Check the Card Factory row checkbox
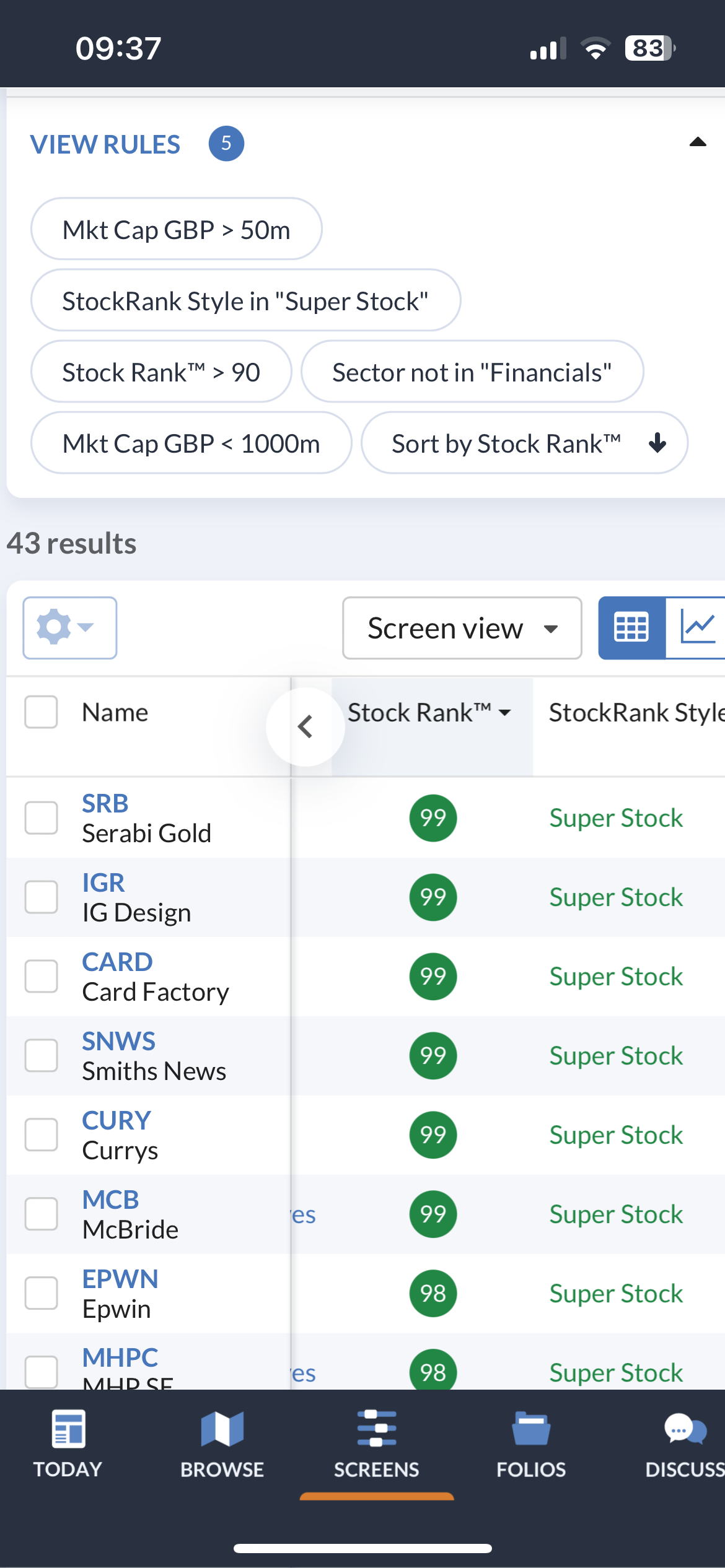The image size is (725, 1568). click(41, 977)
